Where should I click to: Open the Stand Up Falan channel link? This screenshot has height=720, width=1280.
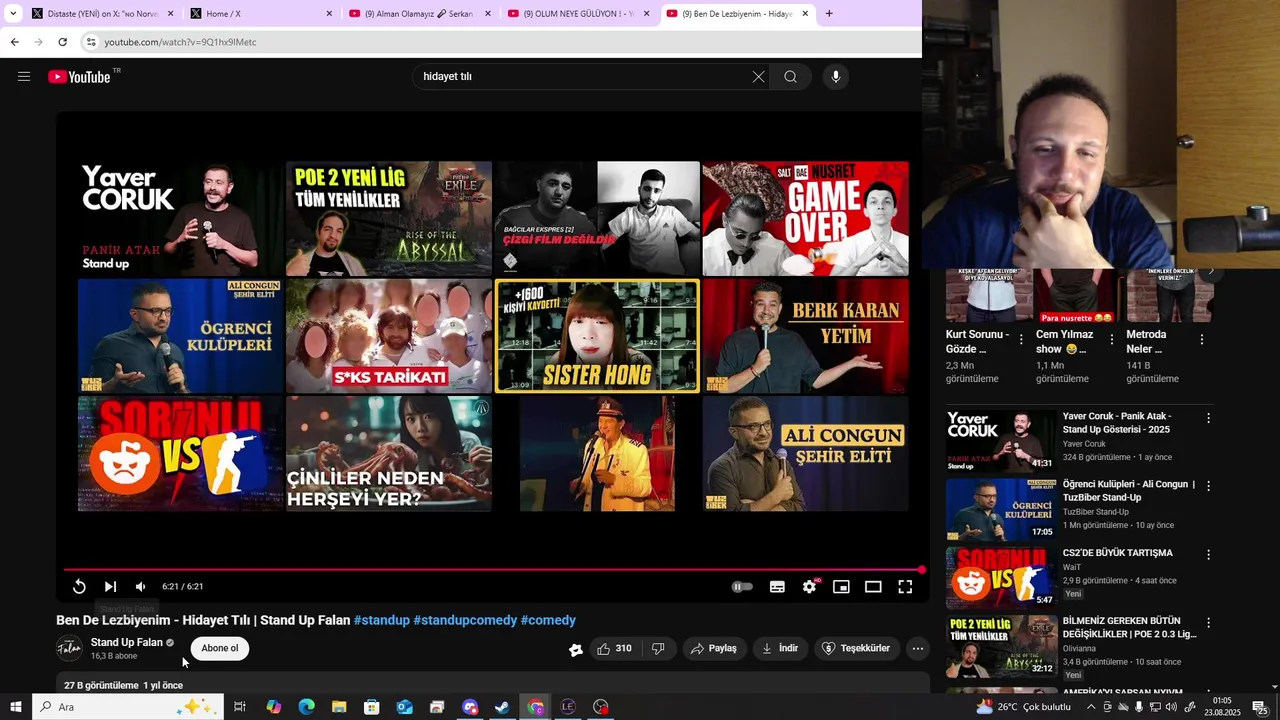(x=126, y=642)
